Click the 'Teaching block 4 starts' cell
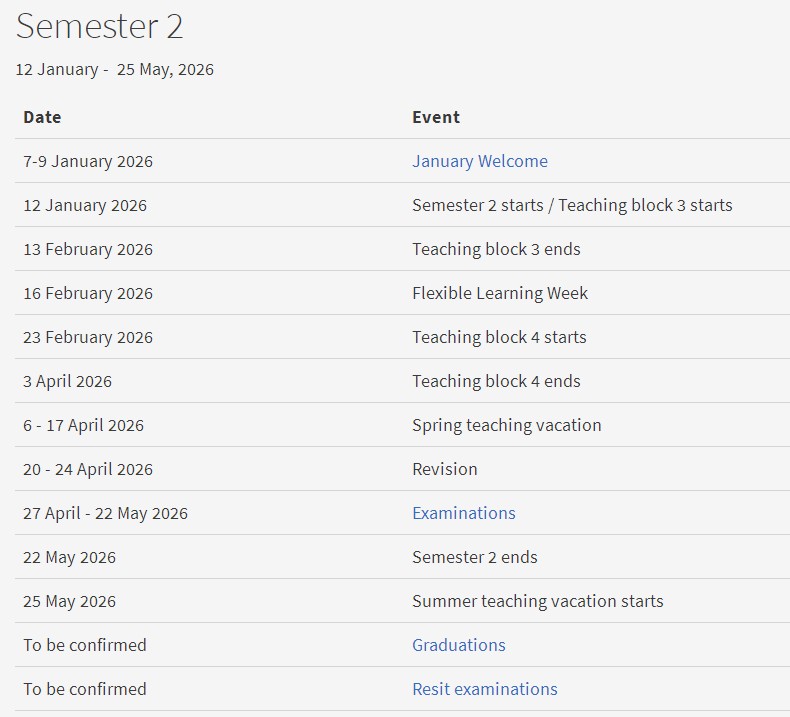Viewport: 790px width, 717px height. (x=499, y=337)
